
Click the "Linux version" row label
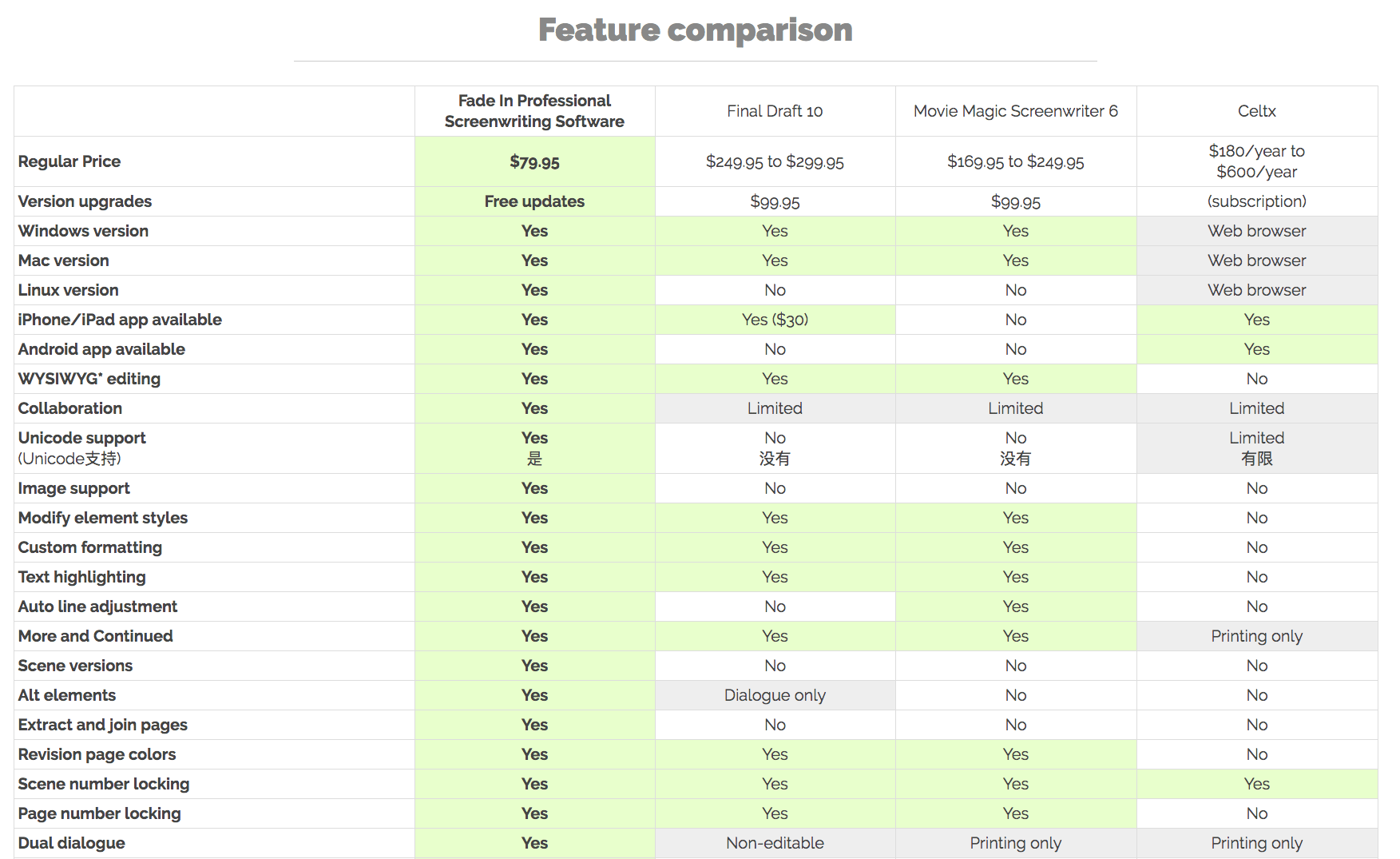tap(69, 290)
